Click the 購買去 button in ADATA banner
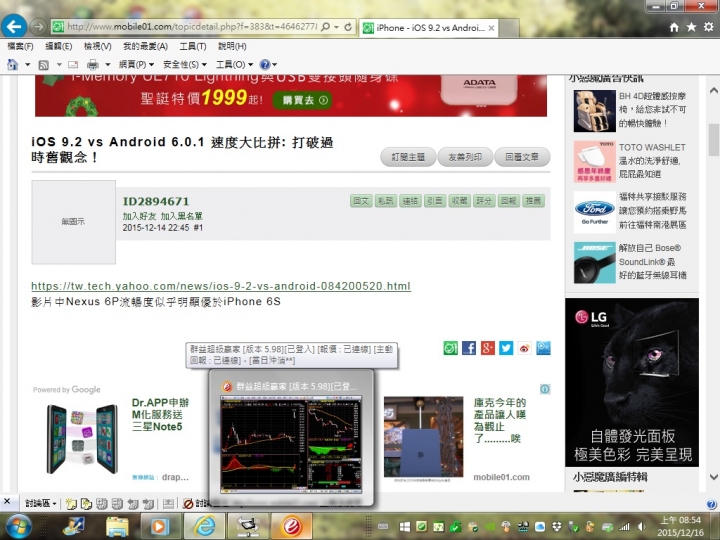 (302, 100)
